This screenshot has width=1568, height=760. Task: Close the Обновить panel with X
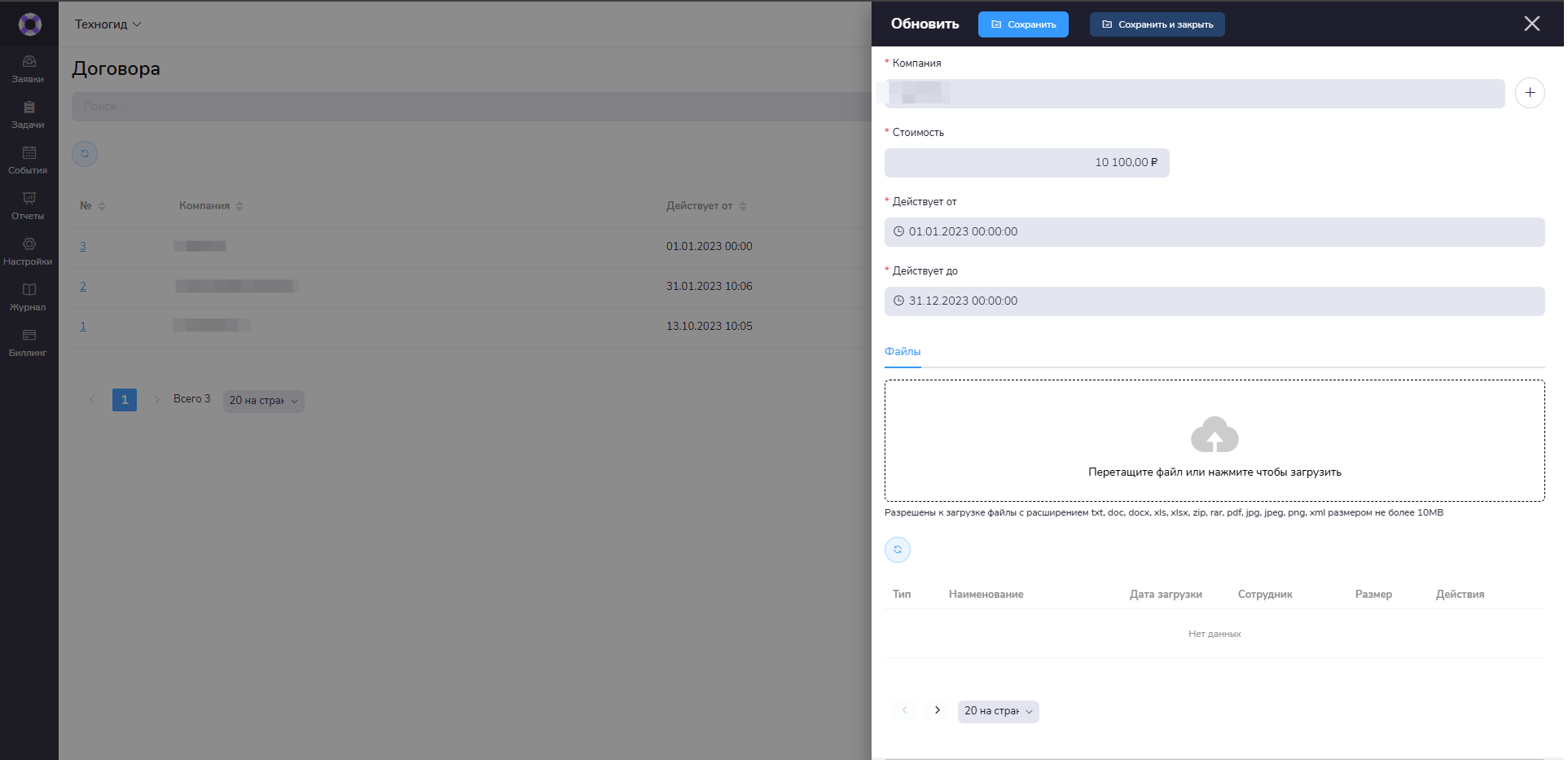1532,24
